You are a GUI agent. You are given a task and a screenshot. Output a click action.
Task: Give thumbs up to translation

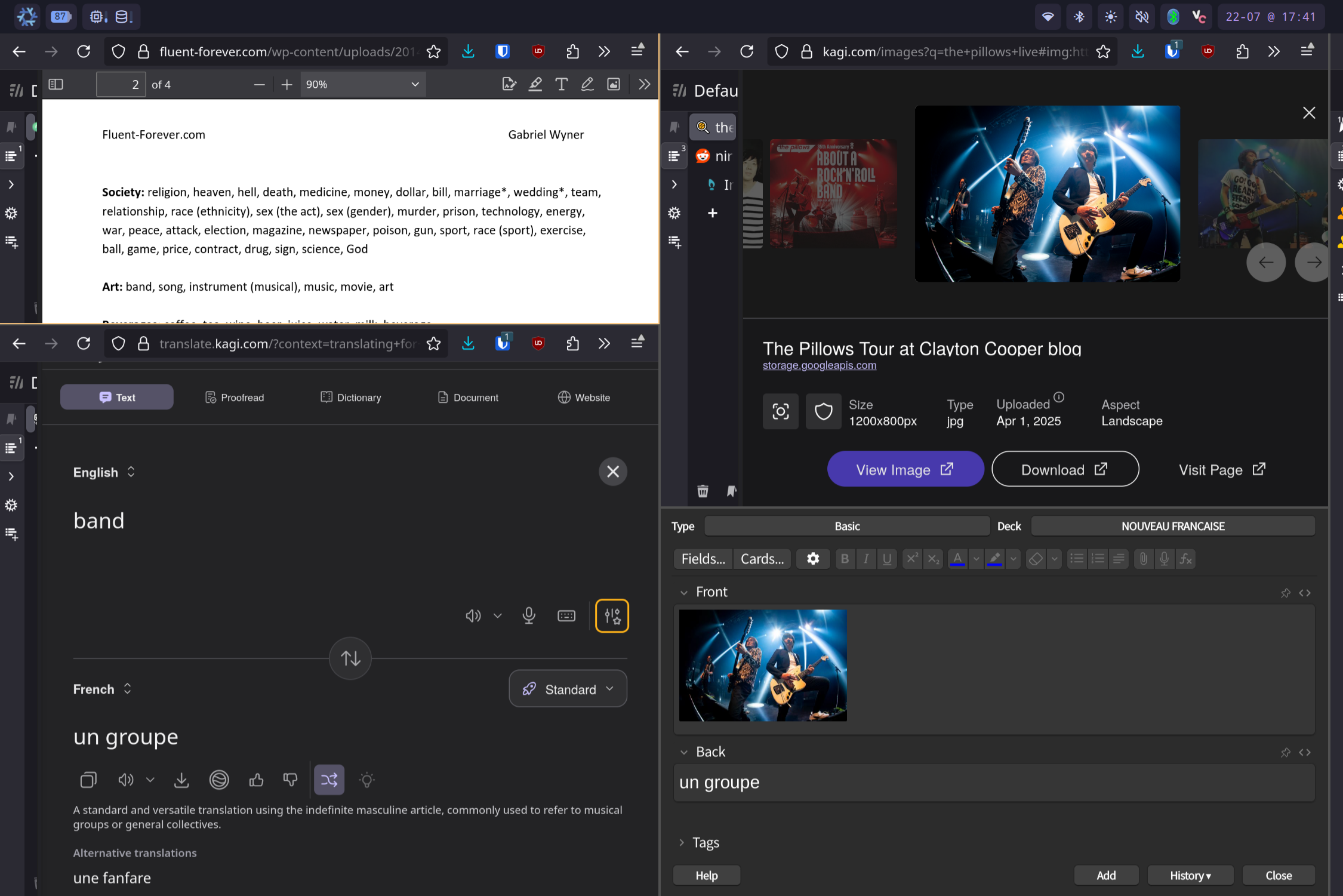256,780
